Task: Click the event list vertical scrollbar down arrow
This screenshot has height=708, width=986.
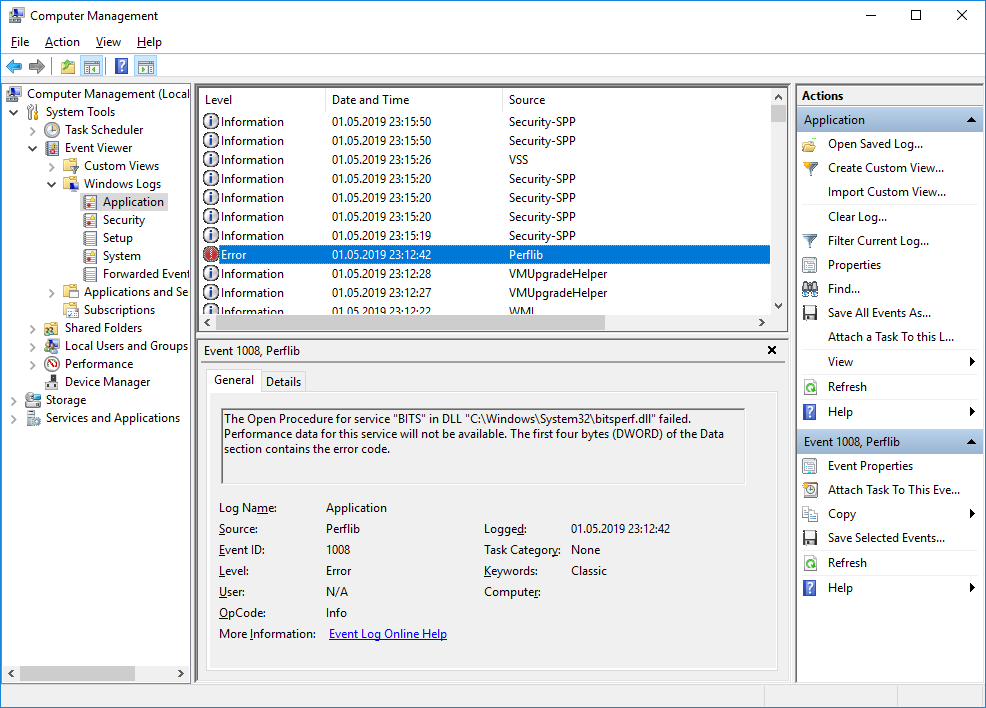Action: [778, 306]
